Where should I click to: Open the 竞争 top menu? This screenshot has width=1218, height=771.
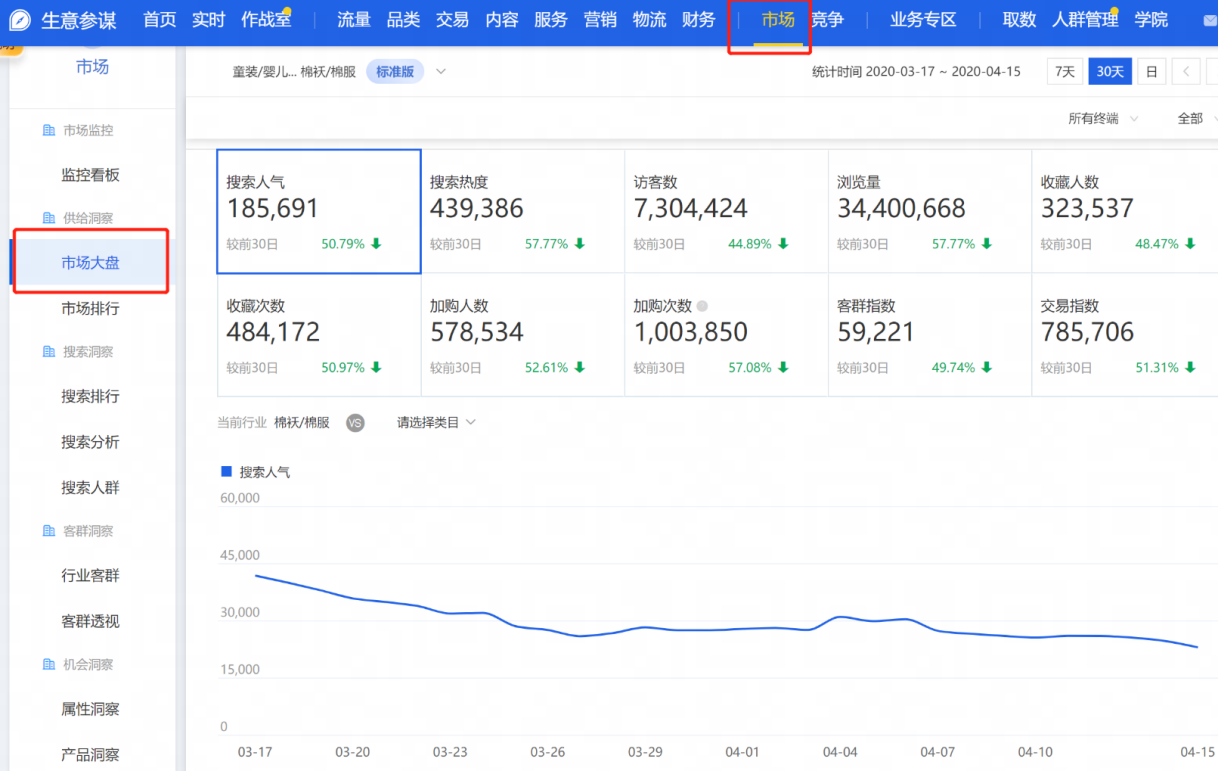click(827, 20)
